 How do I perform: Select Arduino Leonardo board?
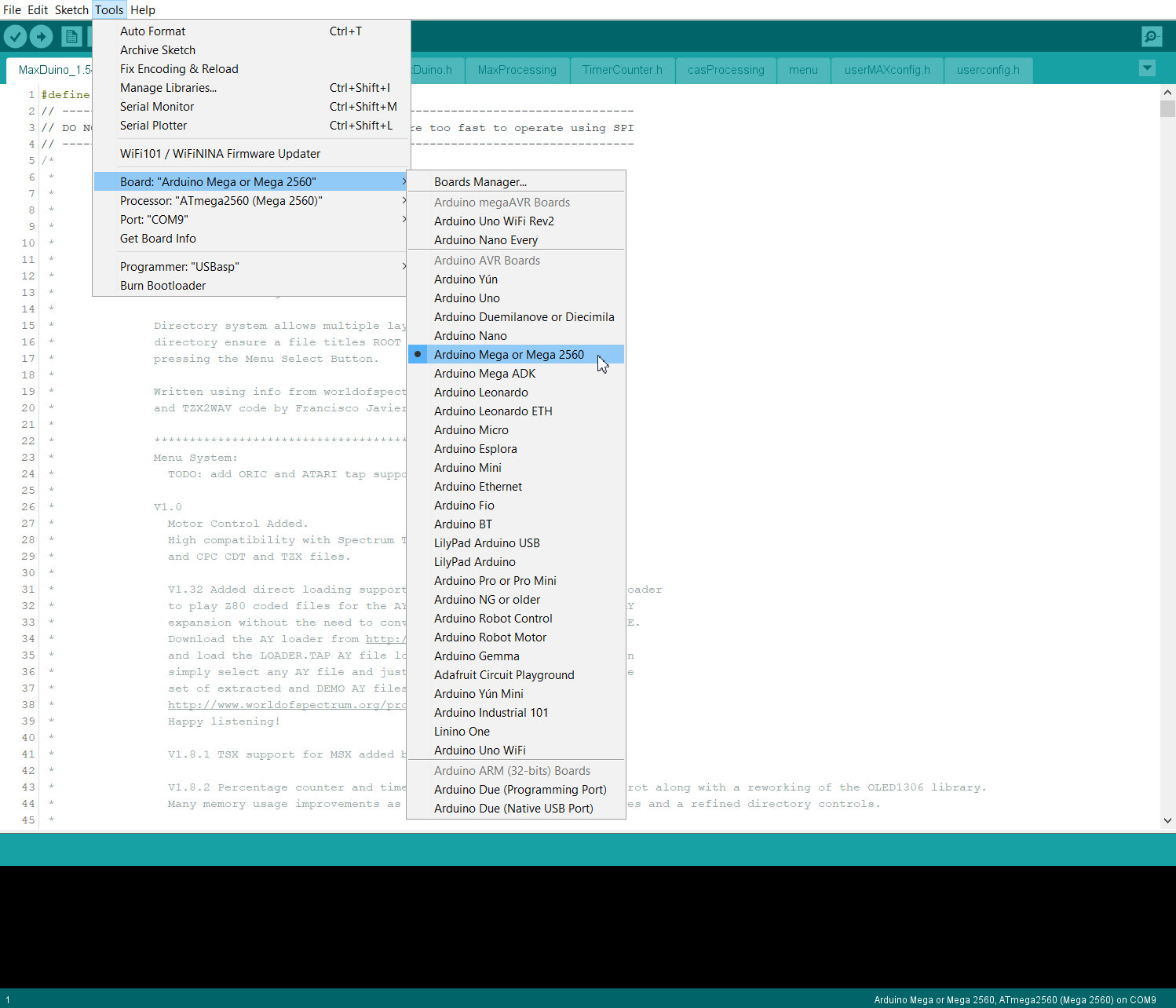tap(516, 393)
